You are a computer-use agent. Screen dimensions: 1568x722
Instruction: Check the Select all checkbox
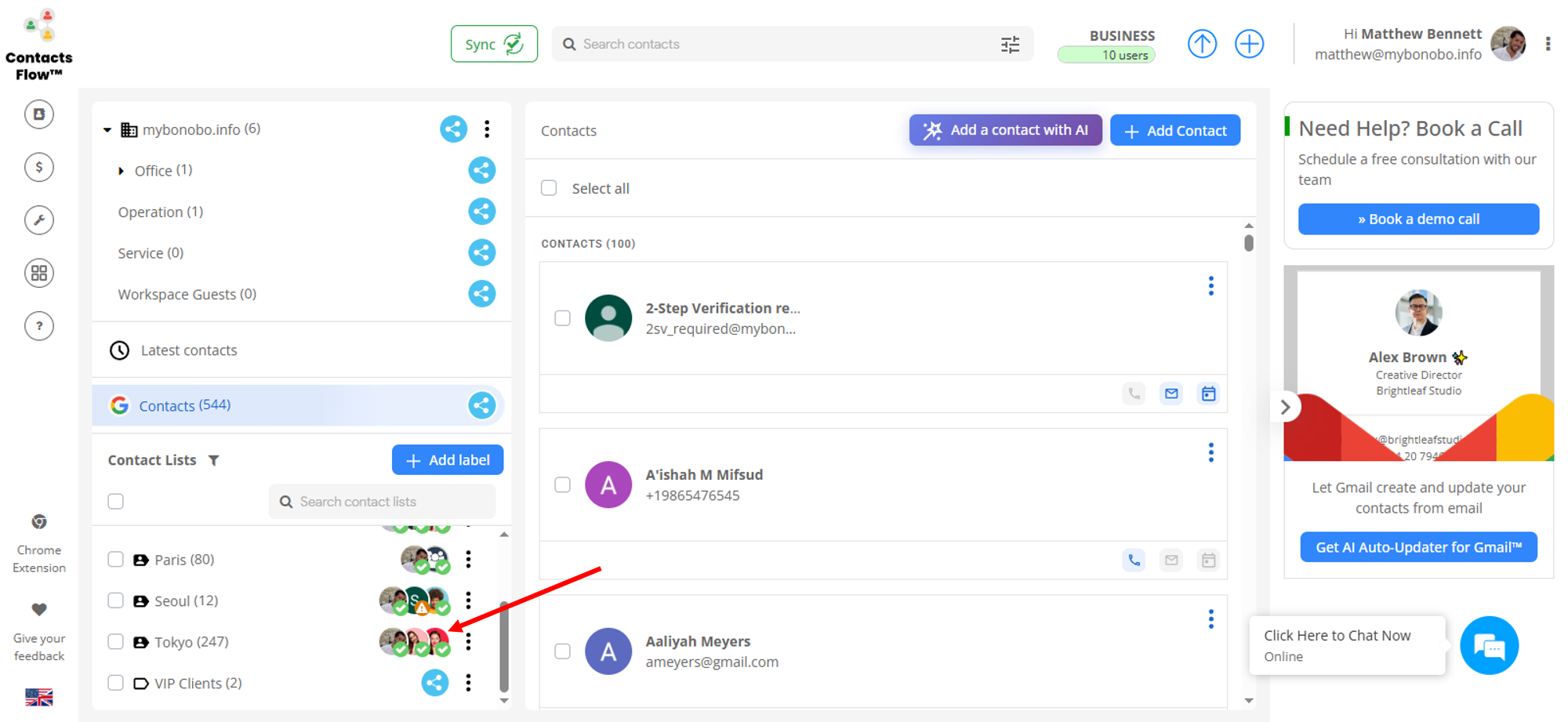click(549, 188)
